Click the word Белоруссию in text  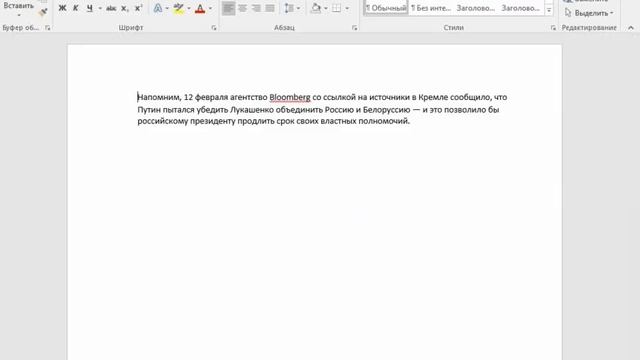coord(386,109)
